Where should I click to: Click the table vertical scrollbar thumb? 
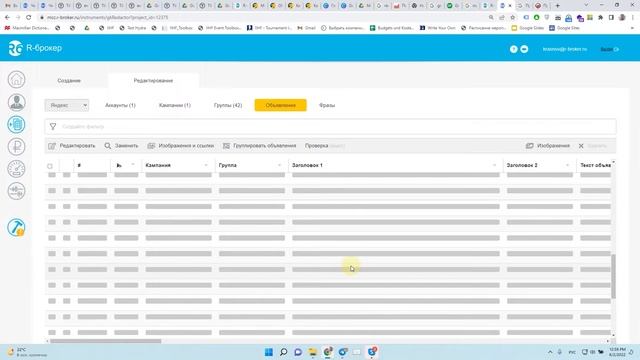coord(613,276)
